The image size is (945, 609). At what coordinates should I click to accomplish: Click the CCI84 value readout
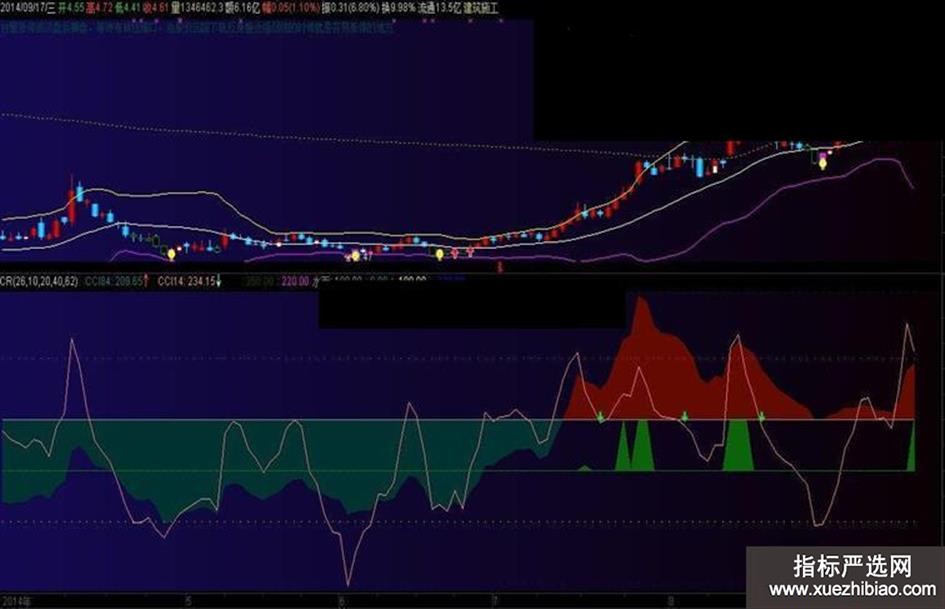(x=114, y=281)
